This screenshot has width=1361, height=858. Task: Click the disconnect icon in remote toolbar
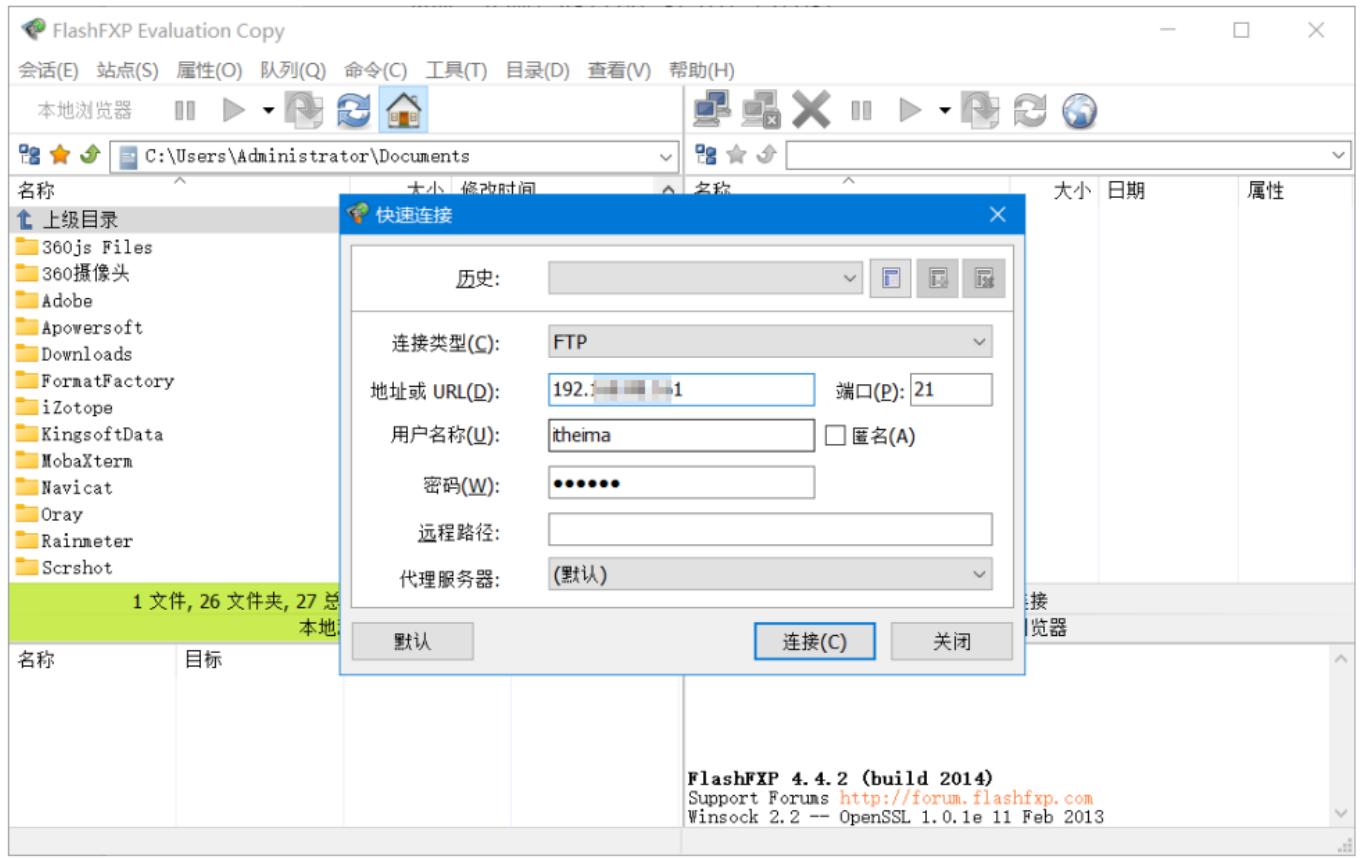point(760,109)
